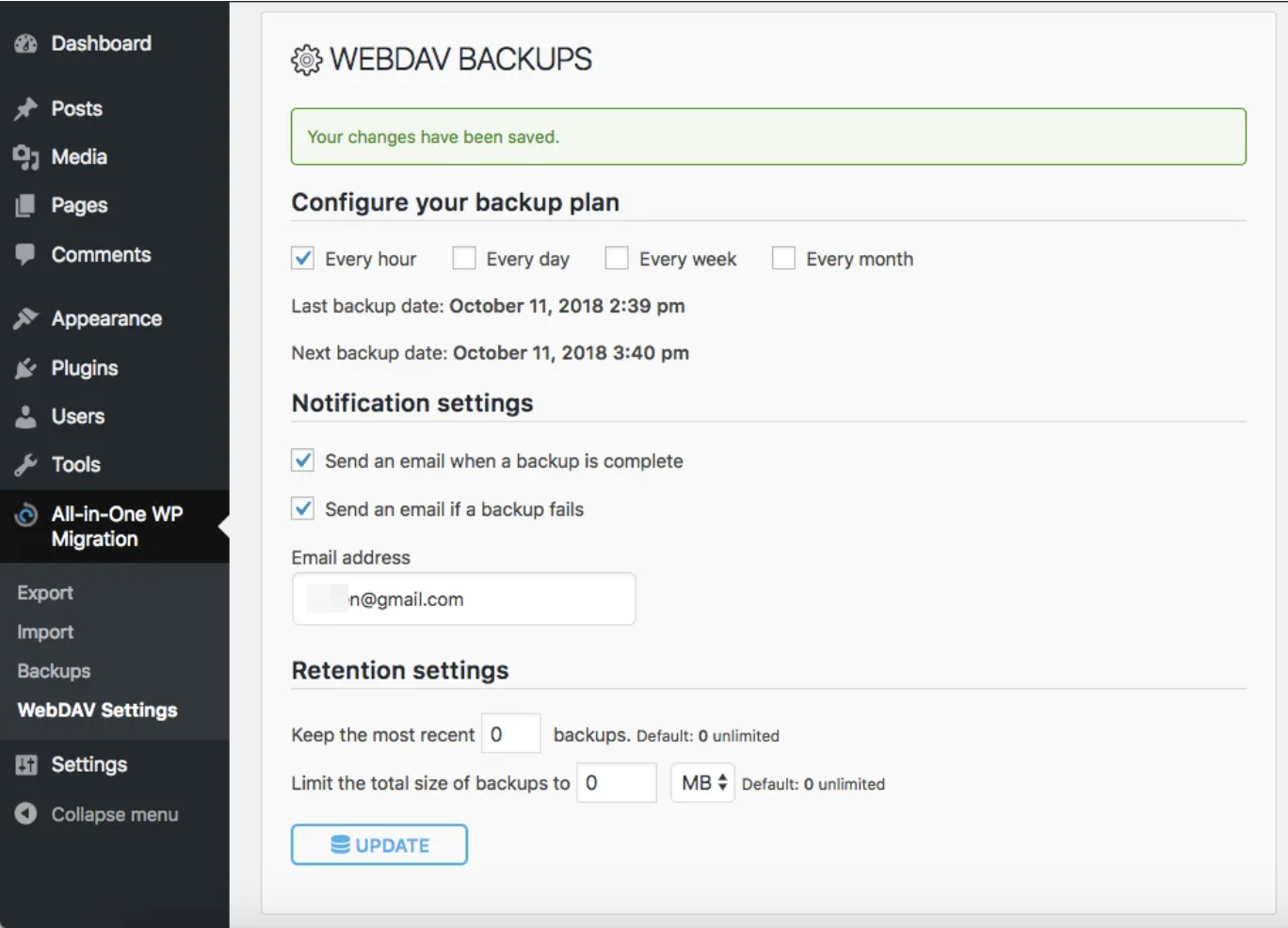Click the Update button
The width and height of the screenshot is (1288, 928).
379,844
